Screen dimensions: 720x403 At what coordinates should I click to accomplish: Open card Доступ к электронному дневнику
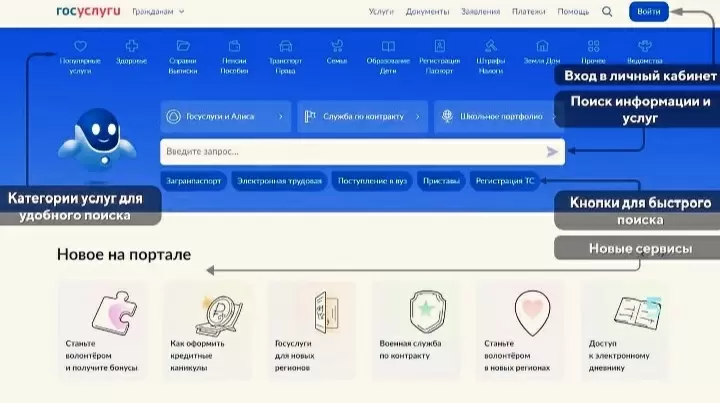pyautogui.click(x=625, y=330)
